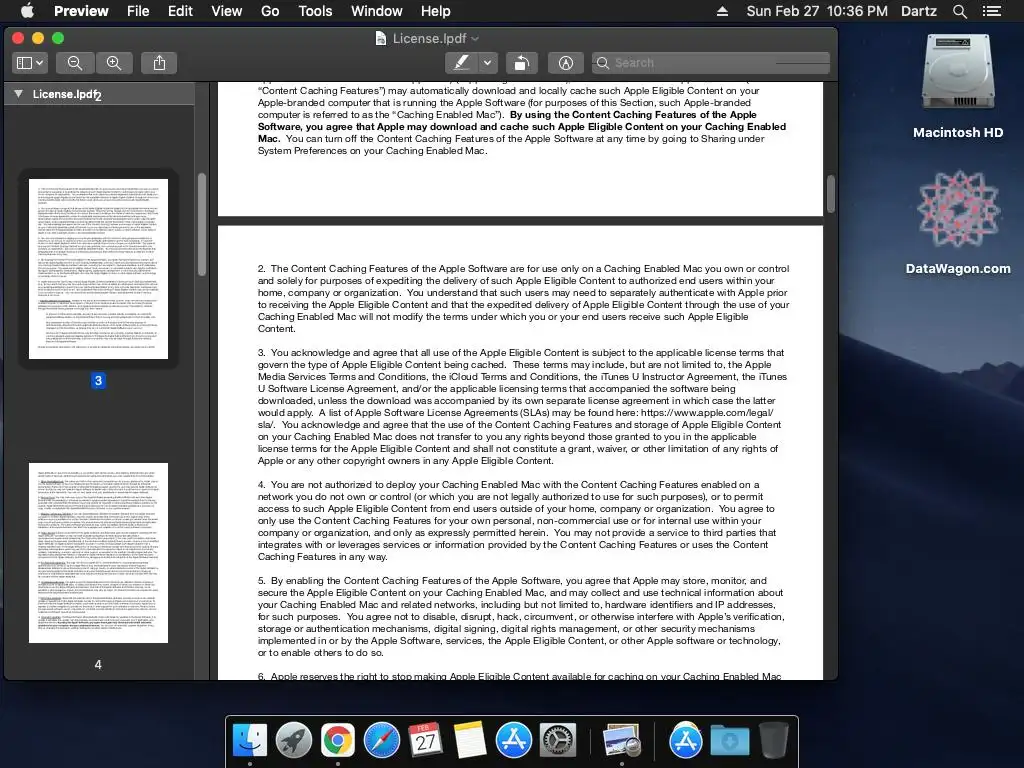Open the License.lpdf title dropdown chevron
This screenshot has height=768, width=1024.
475,39
